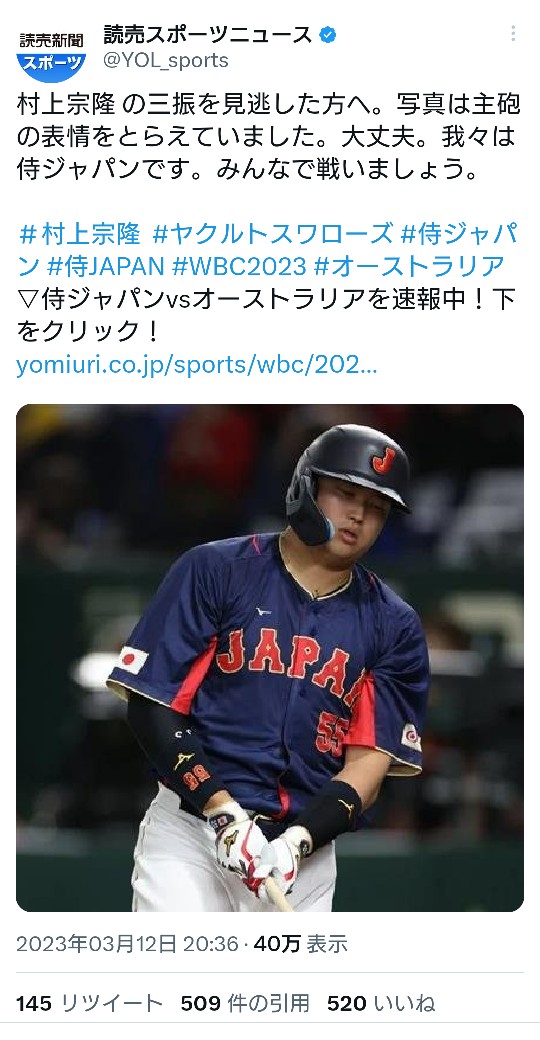Open the 読売新聞スポーツ profile avatar
540x1040 pixels.
tap(51, 53)
